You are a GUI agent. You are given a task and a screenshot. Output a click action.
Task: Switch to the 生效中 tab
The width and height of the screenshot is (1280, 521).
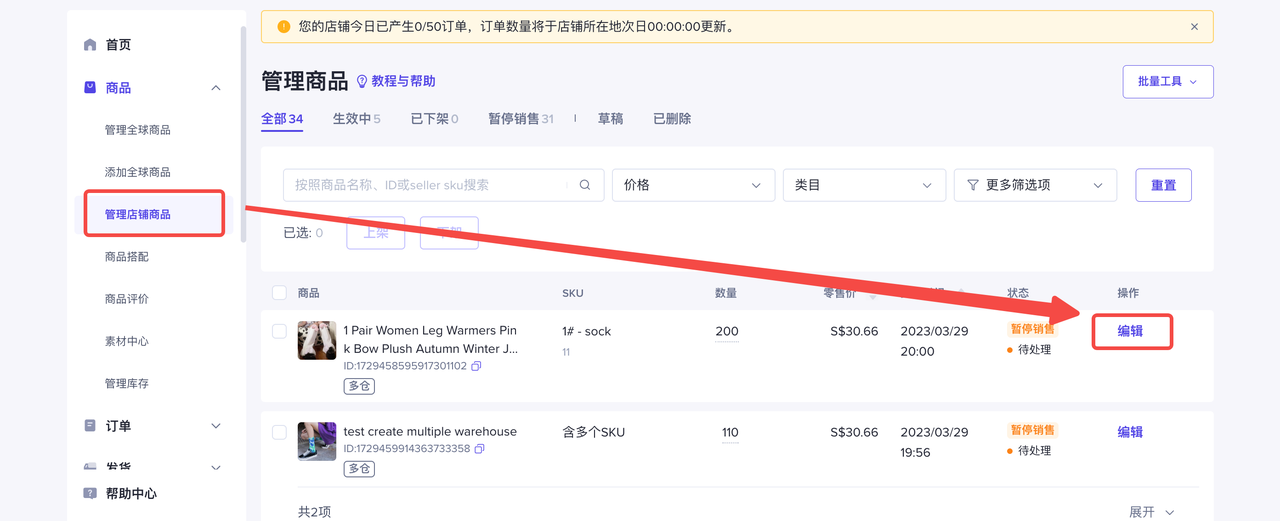(356, 119)
